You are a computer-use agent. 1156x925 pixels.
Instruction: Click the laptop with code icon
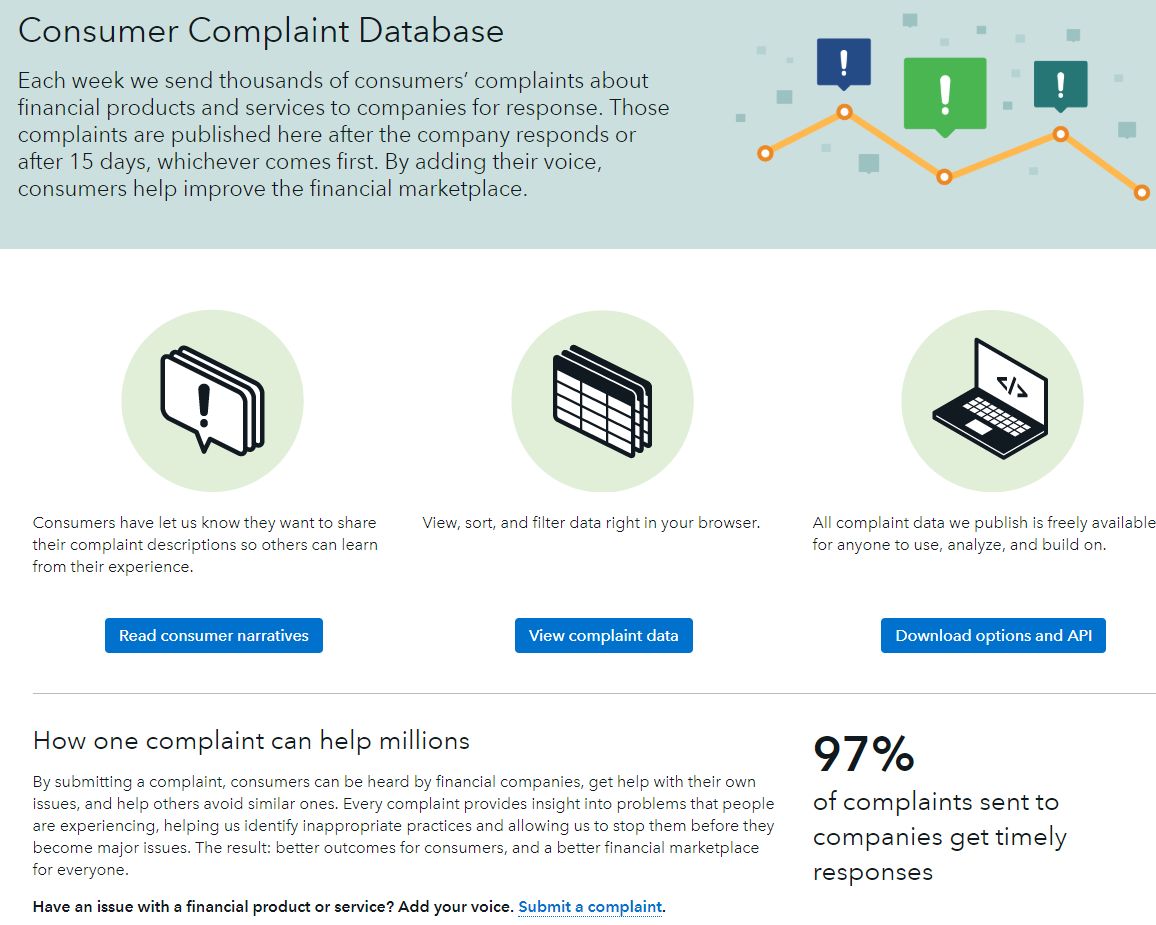[x=991, y=400]
